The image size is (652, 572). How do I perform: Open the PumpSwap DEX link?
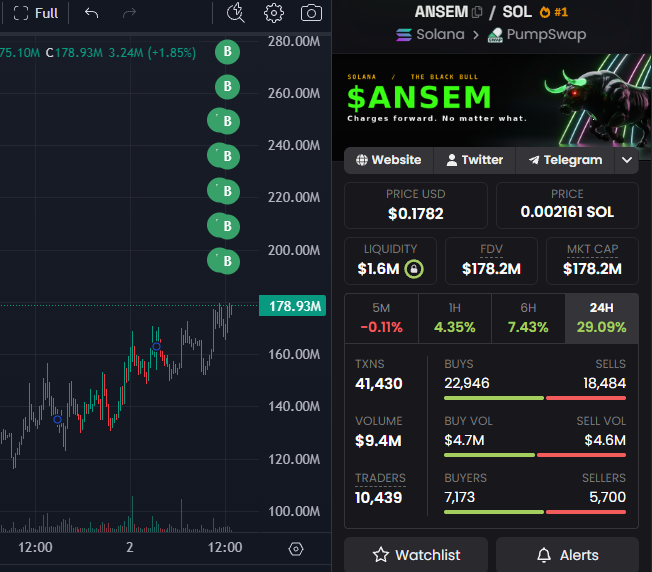537,35
